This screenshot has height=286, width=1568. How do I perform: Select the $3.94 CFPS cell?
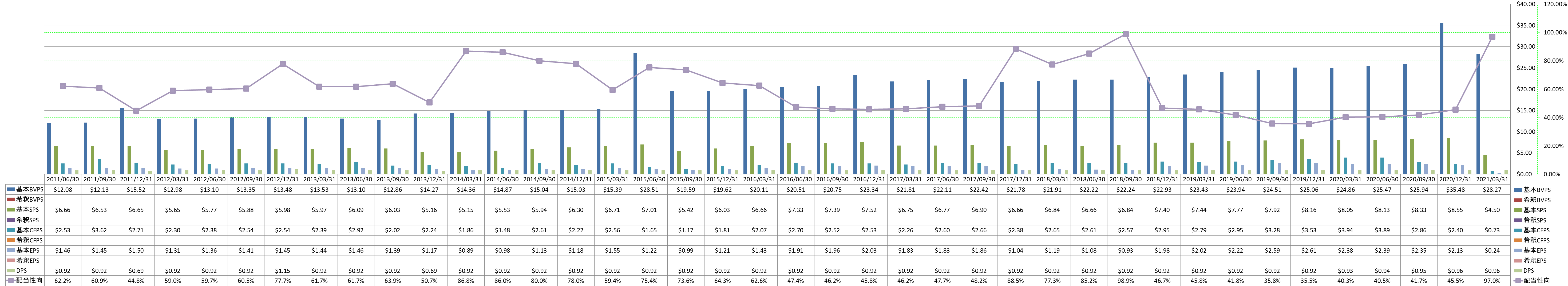click(x=1345, y=230)
